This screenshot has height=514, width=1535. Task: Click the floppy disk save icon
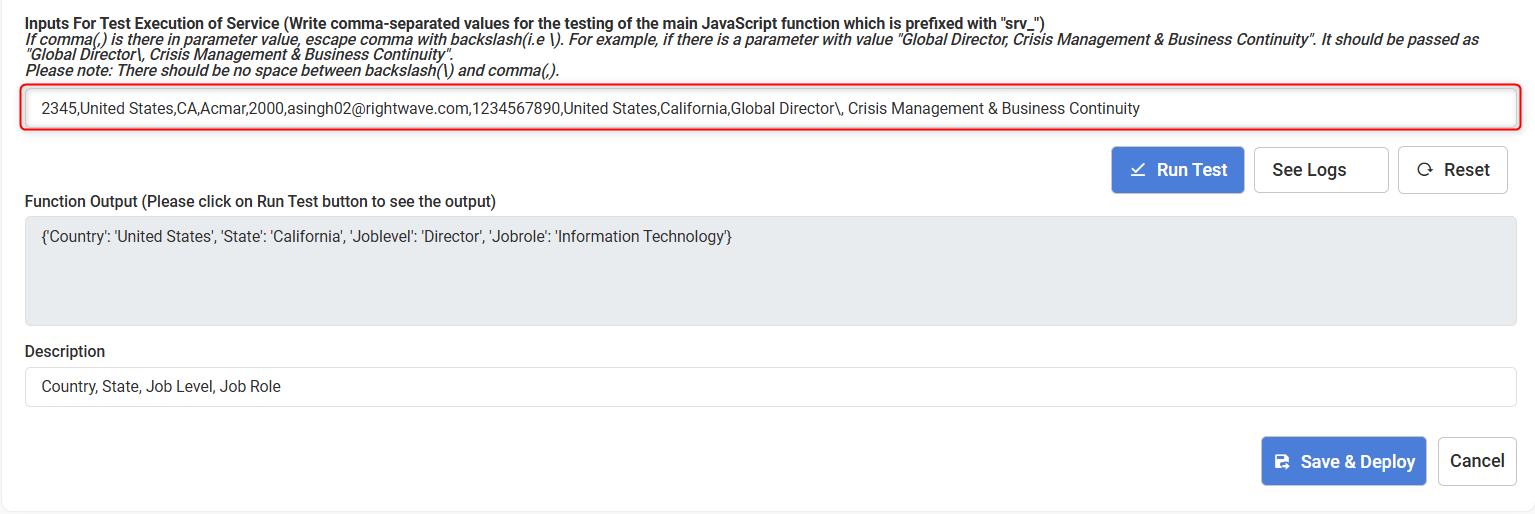coord(1281,461)
